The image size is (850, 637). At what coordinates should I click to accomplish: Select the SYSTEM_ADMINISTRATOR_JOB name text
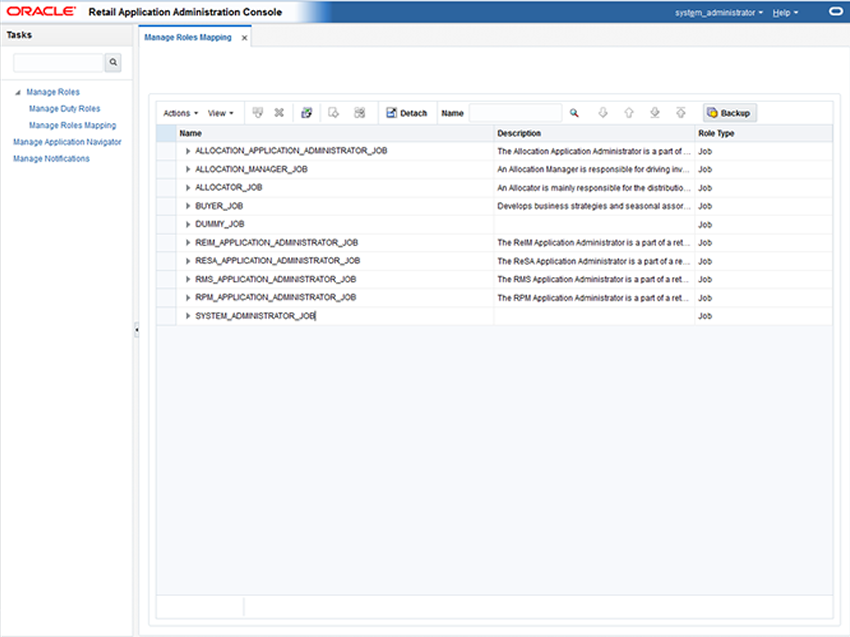[x=255, y=316]
